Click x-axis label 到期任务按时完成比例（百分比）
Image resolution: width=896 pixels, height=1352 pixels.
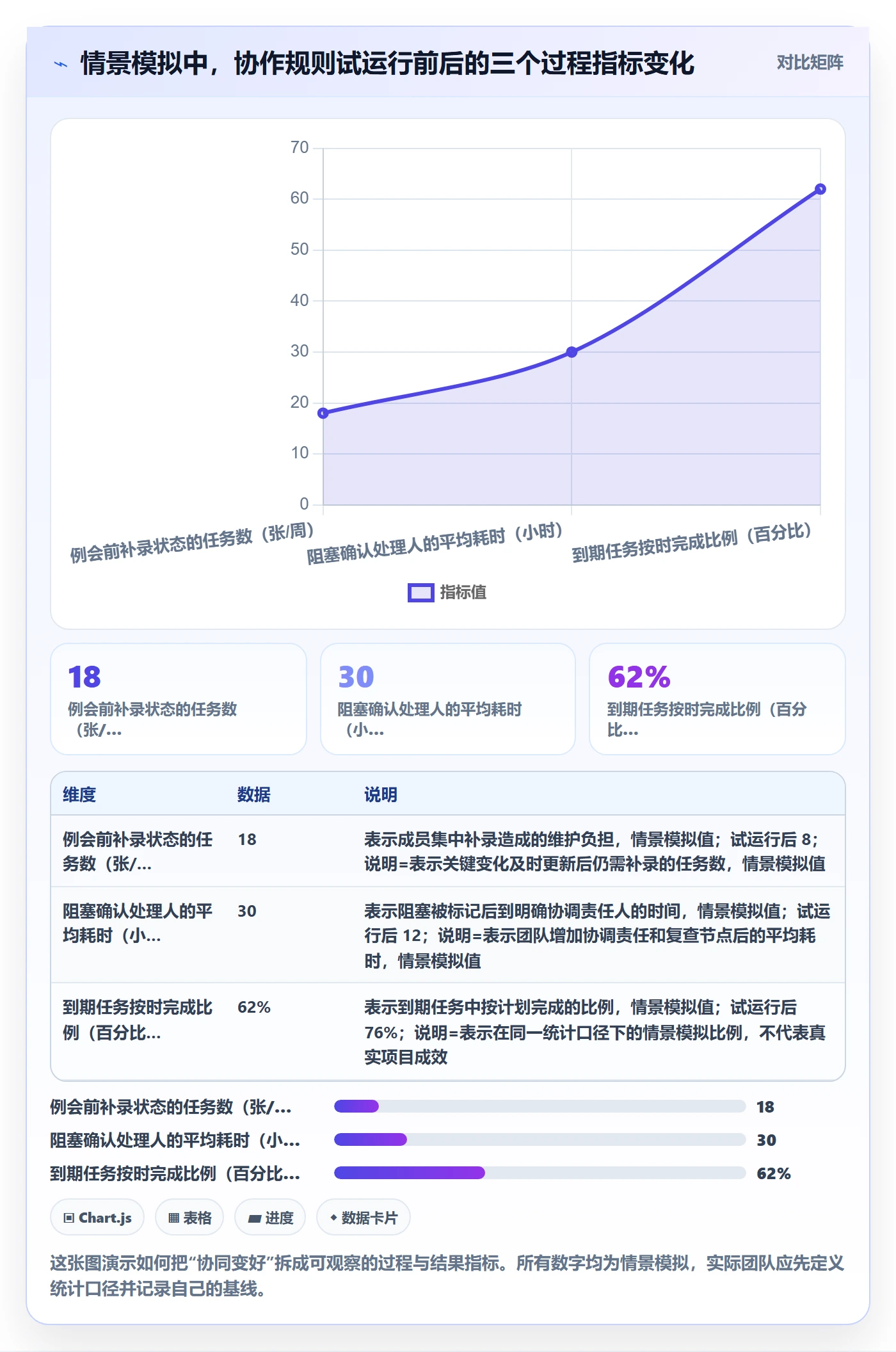(x=692, y=542)
